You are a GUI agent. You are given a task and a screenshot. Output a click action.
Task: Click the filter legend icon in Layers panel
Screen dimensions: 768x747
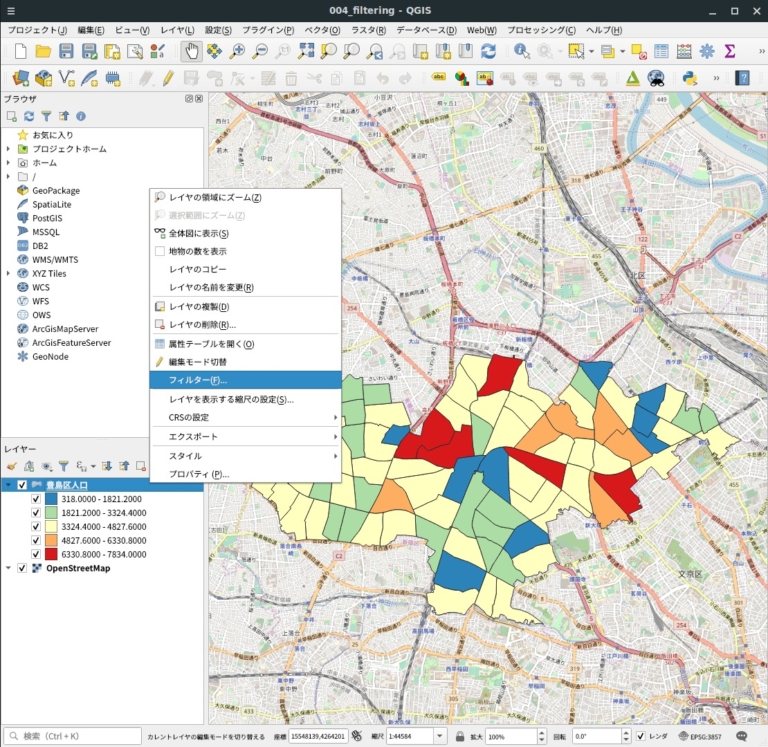point(62,466)
